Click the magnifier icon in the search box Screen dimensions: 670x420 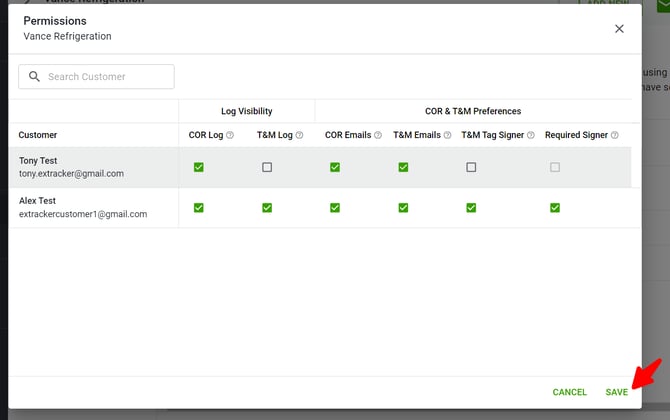click(x=35, y=77)
